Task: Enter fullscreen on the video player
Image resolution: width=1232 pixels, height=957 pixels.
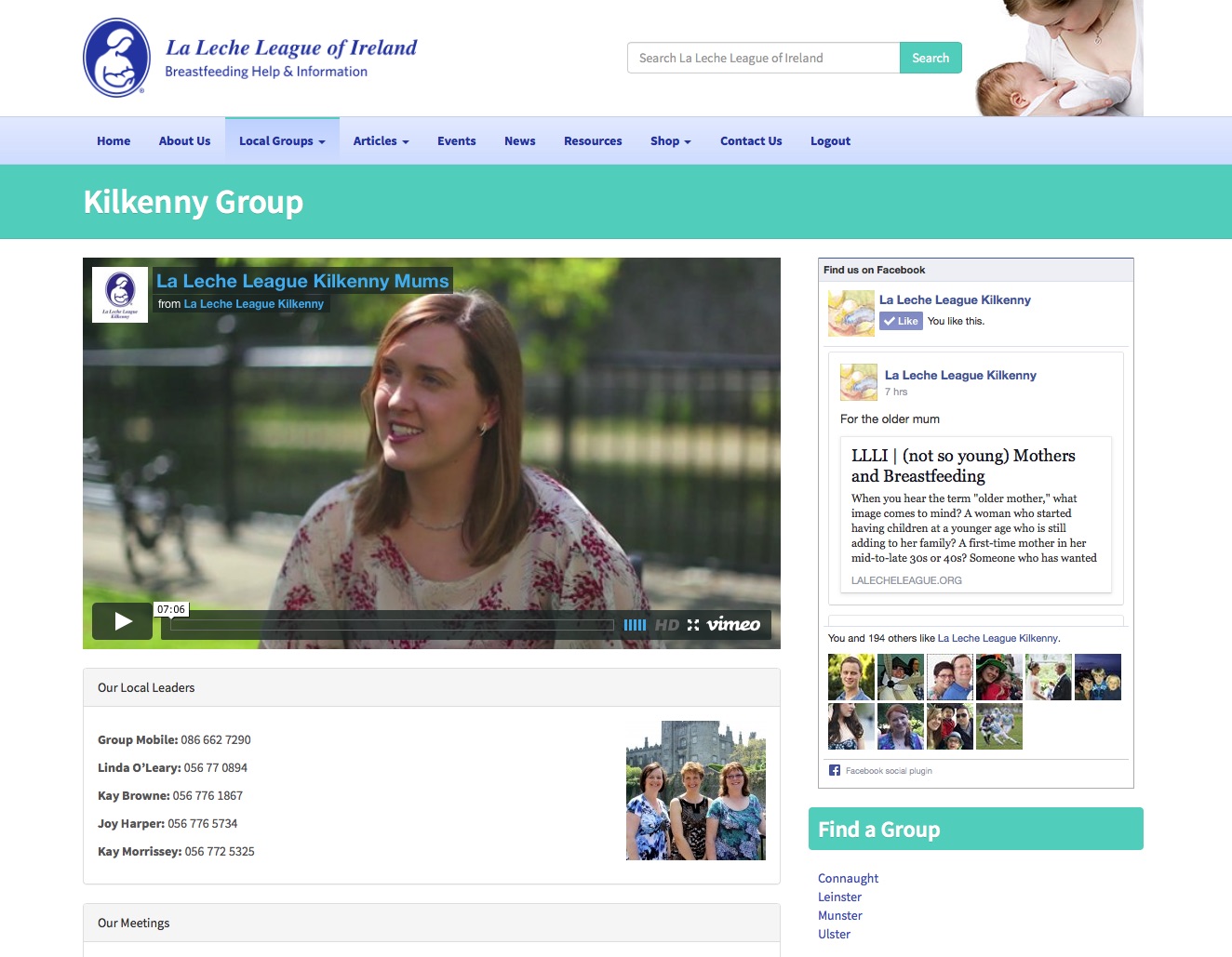Action: point(693,625)
